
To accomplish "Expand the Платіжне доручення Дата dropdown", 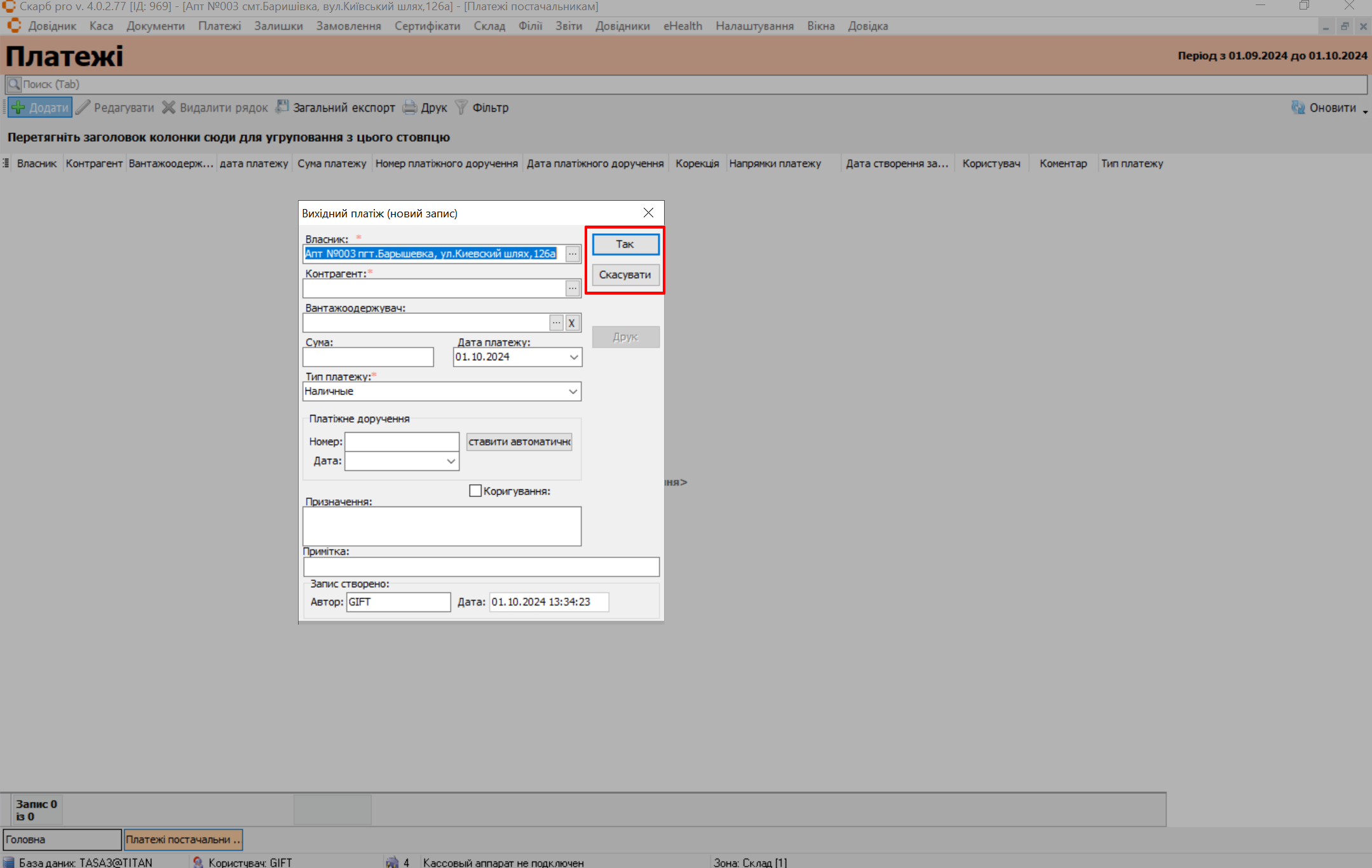I will tap(451, 461).
